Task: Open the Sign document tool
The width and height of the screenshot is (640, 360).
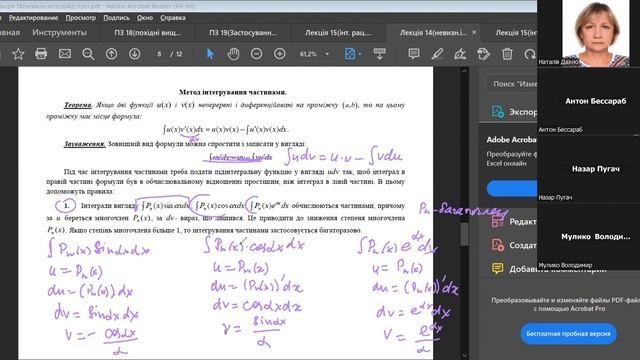Action: coord(460,54)
